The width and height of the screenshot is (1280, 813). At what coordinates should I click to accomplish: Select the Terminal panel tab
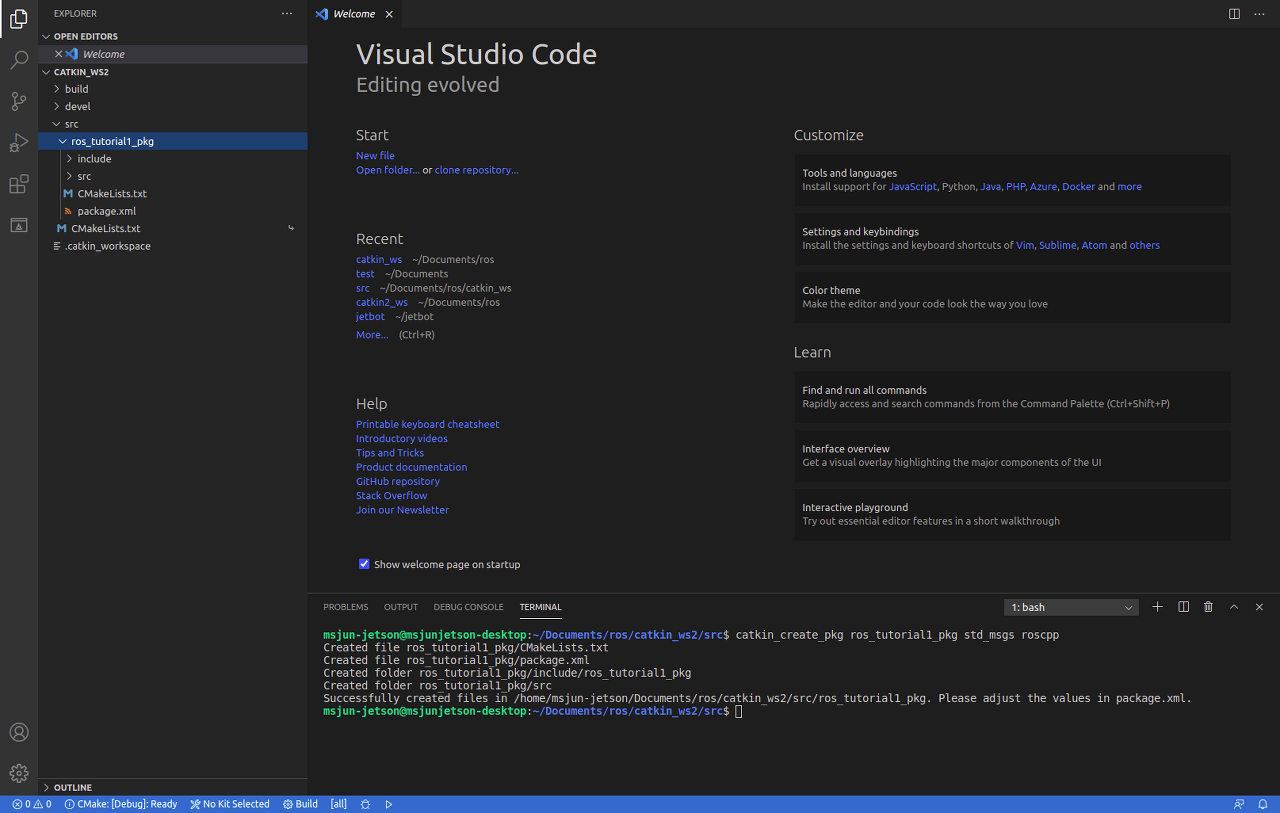(x=540, y=607)
